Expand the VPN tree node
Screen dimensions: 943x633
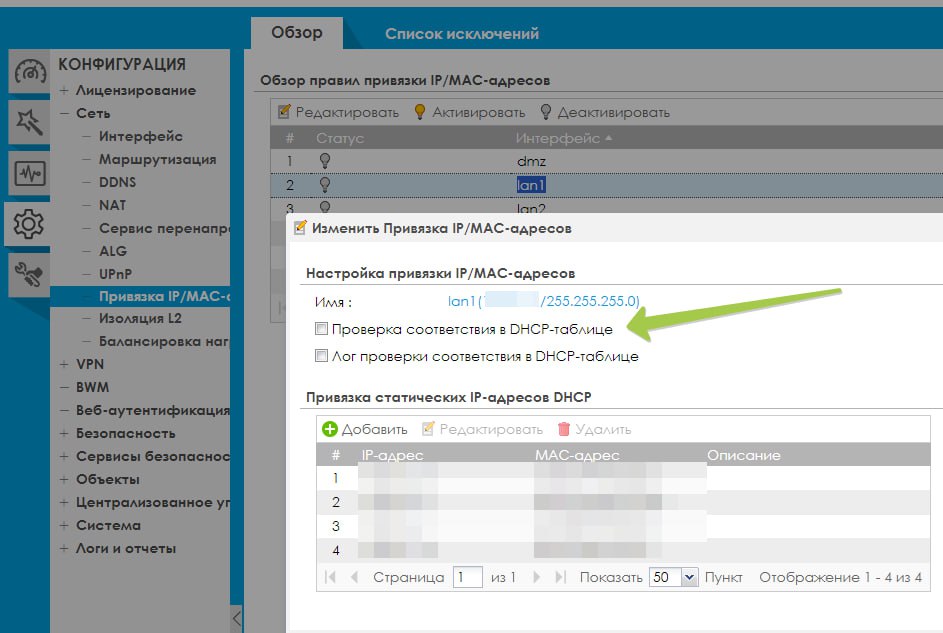64,364
